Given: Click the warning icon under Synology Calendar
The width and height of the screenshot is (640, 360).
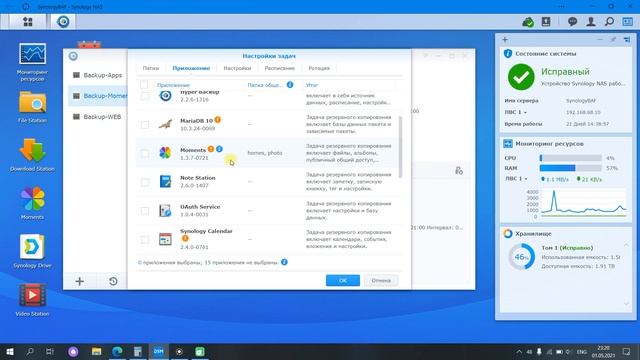Looking at the screenshot, I should [185, 238].
